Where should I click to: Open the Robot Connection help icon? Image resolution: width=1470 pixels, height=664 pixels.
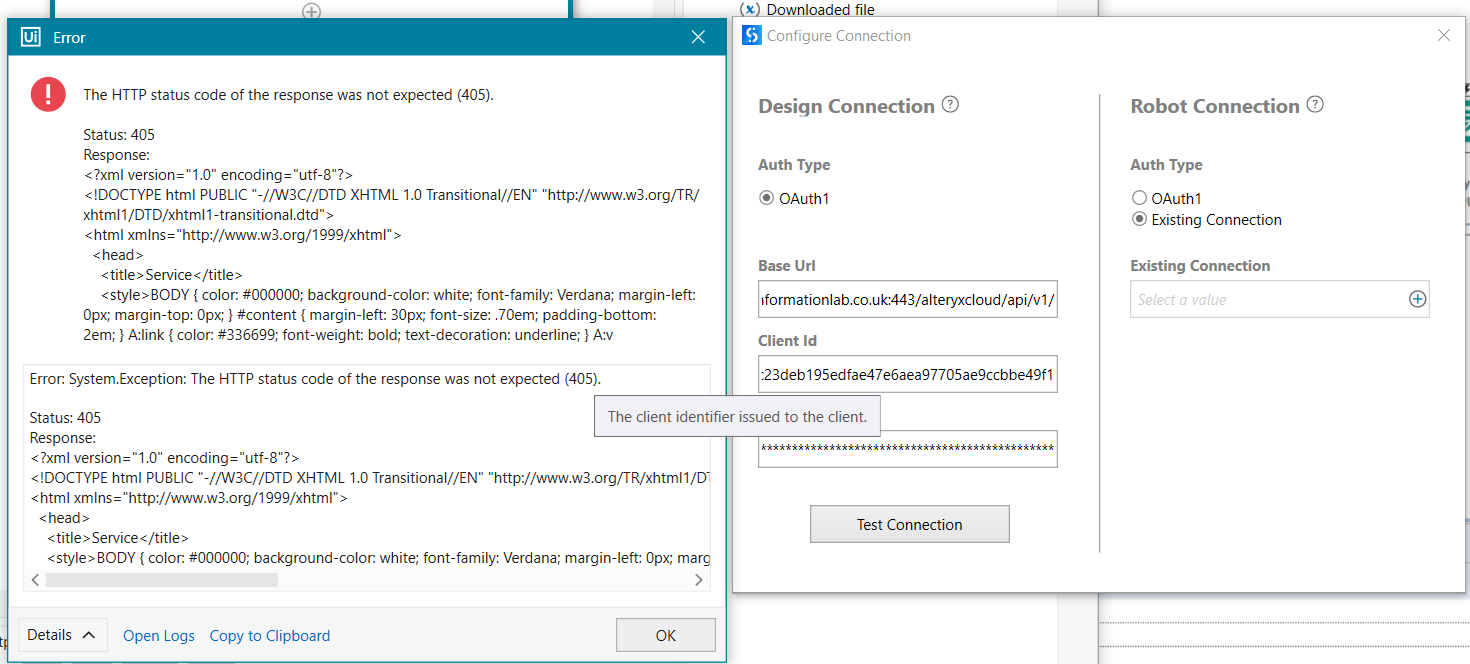pos(1316,105)
